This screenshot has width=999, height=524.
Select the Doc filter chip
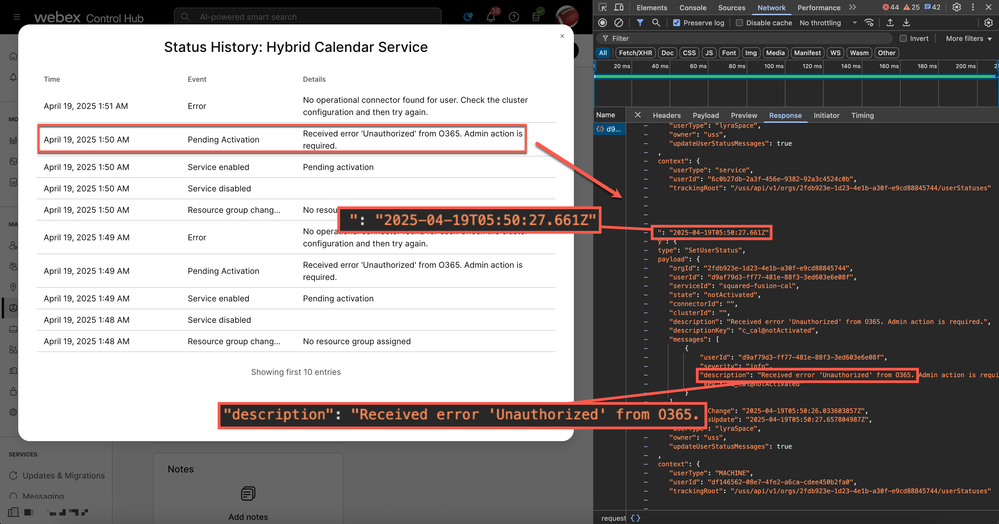667,53
